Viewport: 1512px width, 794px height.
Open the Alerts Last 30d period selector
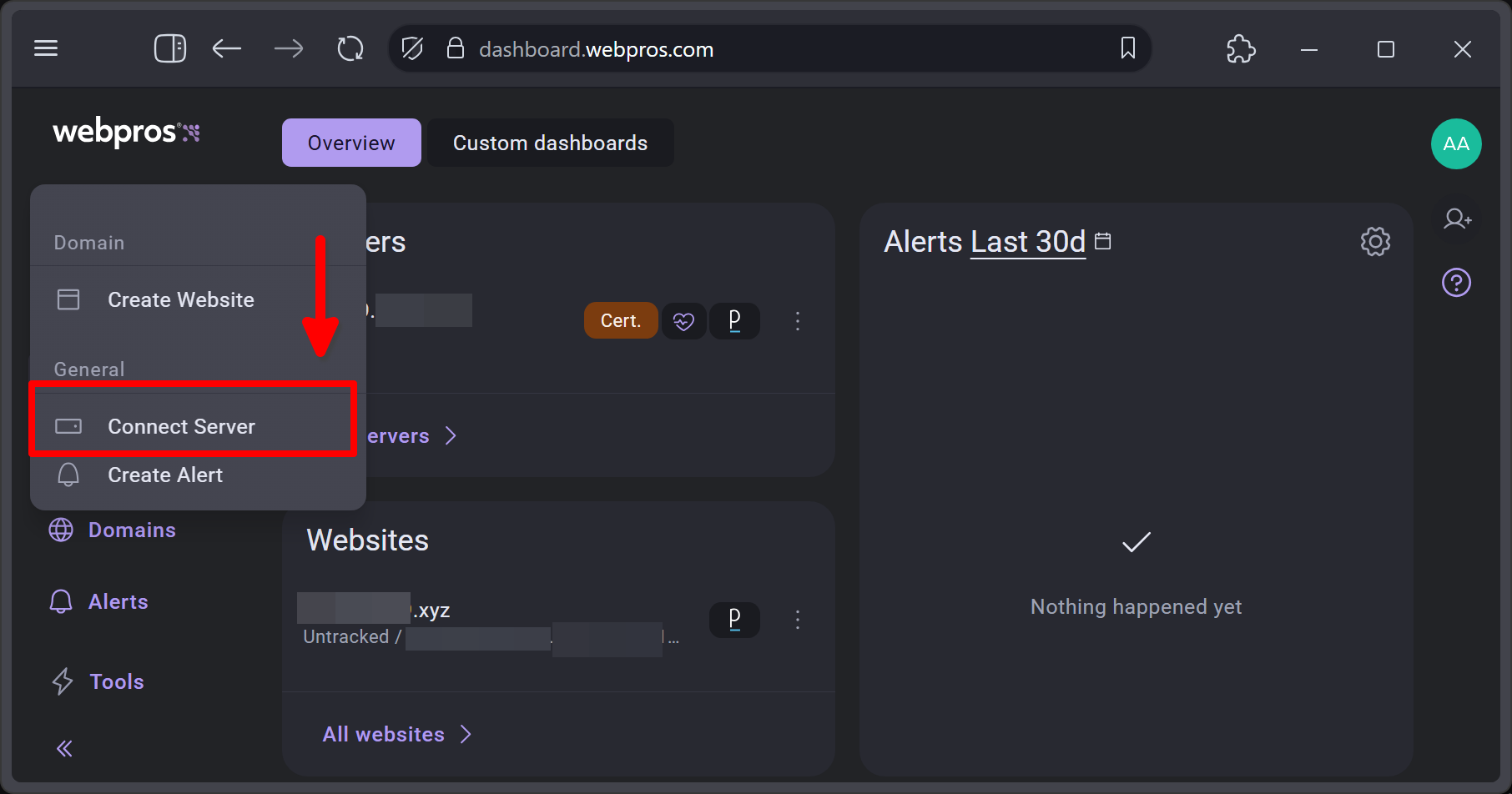pyautogui.click(x=1028, y=242)
